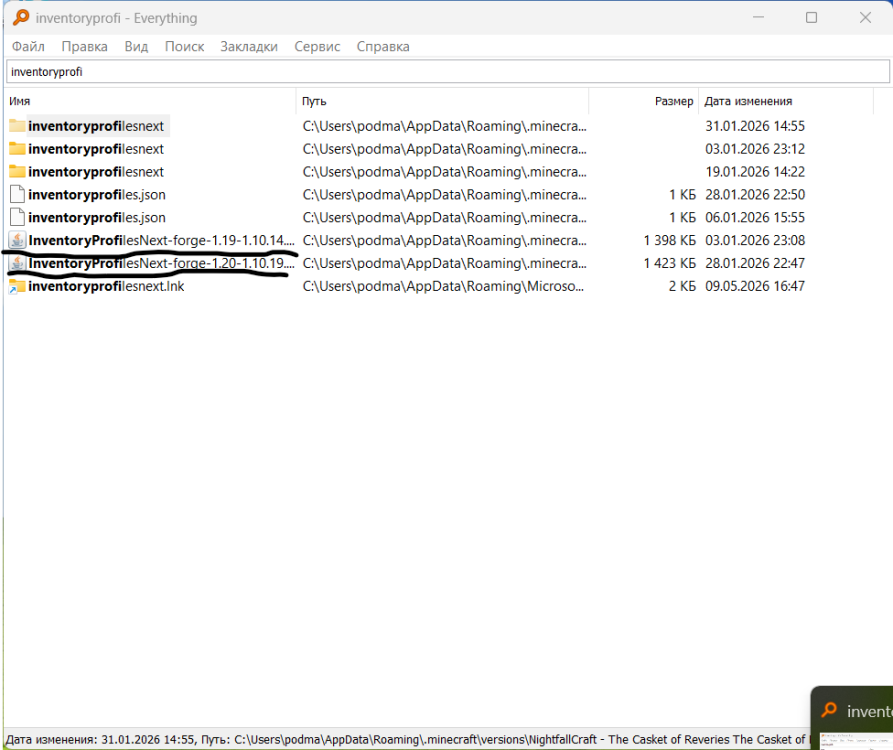Select InventoryProfilesNext-forge-1.20-1.10.19 file name

[x=161, y=263]
